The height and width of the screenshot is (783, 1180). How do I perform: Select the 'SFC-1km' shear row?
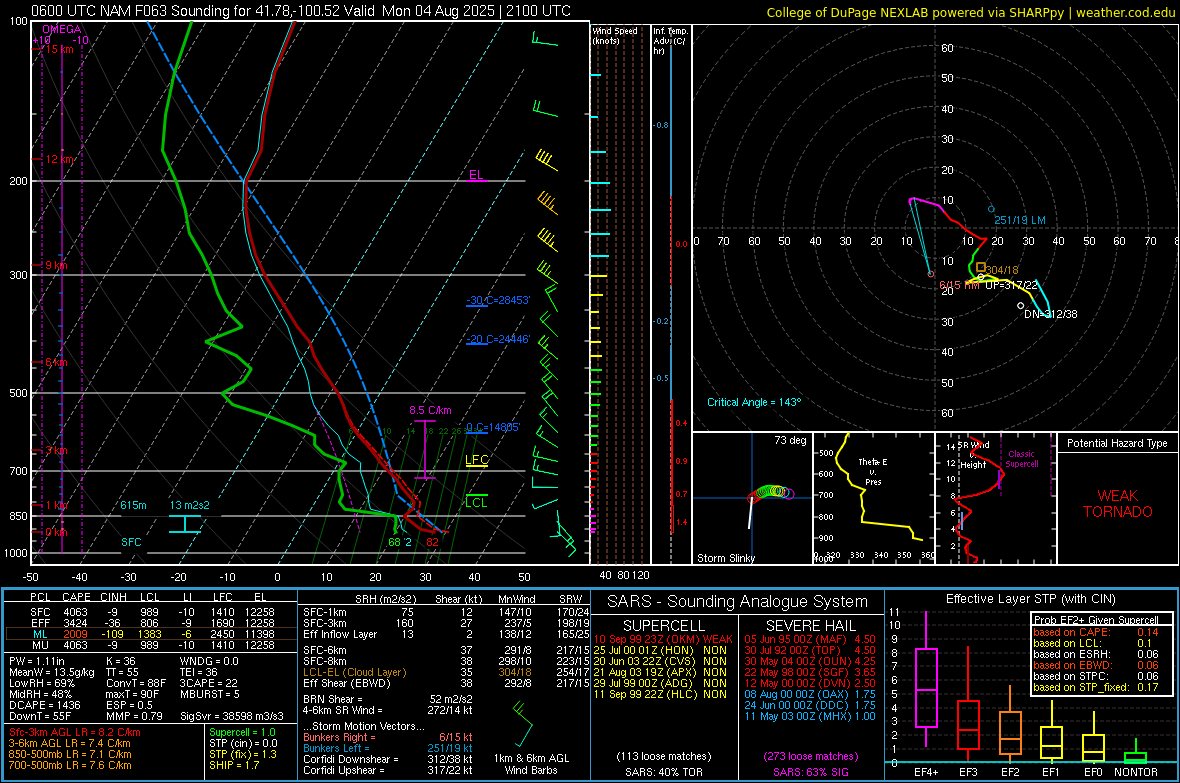pyautogui.click(x=446, y=612)
